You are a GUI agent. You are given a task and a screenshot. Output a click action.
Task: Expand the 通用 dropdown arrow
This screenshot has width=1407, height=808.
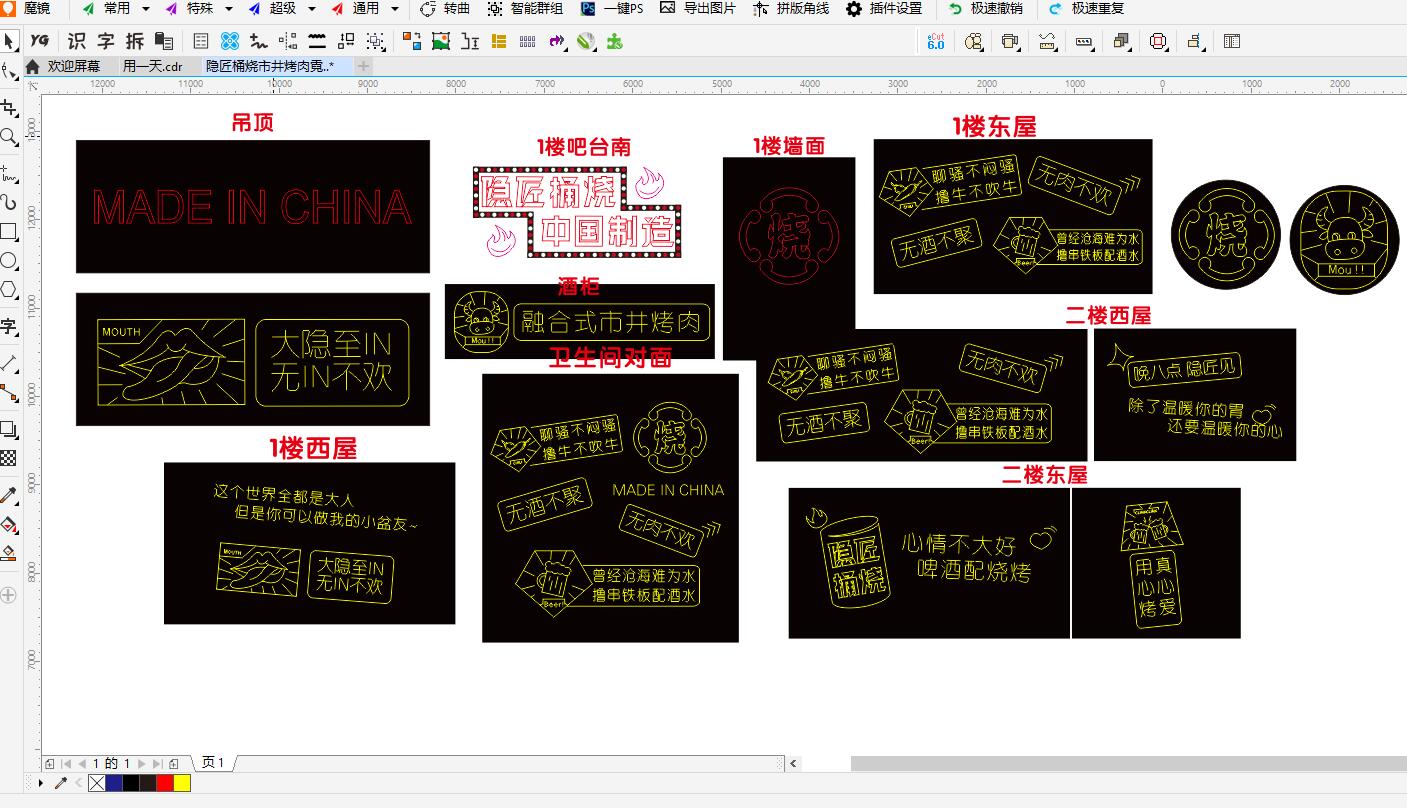click(394, 8)
